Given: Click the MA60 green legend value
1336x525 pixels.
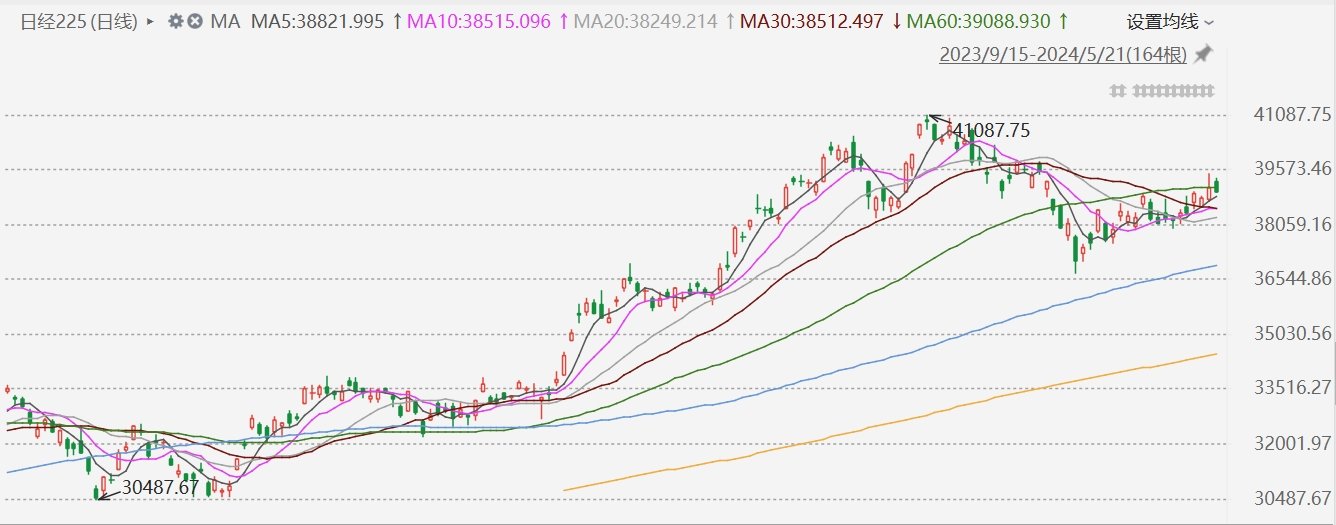Looking at the screenshot, I should click(x=985, y=21).
